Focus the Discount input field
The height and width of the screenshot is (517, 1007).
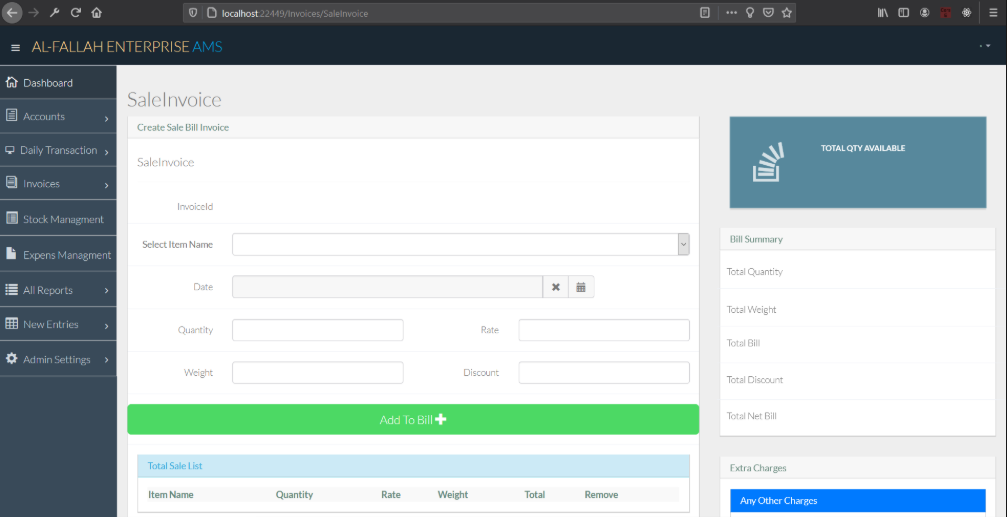pyautogui.click(x=603, y=373)
